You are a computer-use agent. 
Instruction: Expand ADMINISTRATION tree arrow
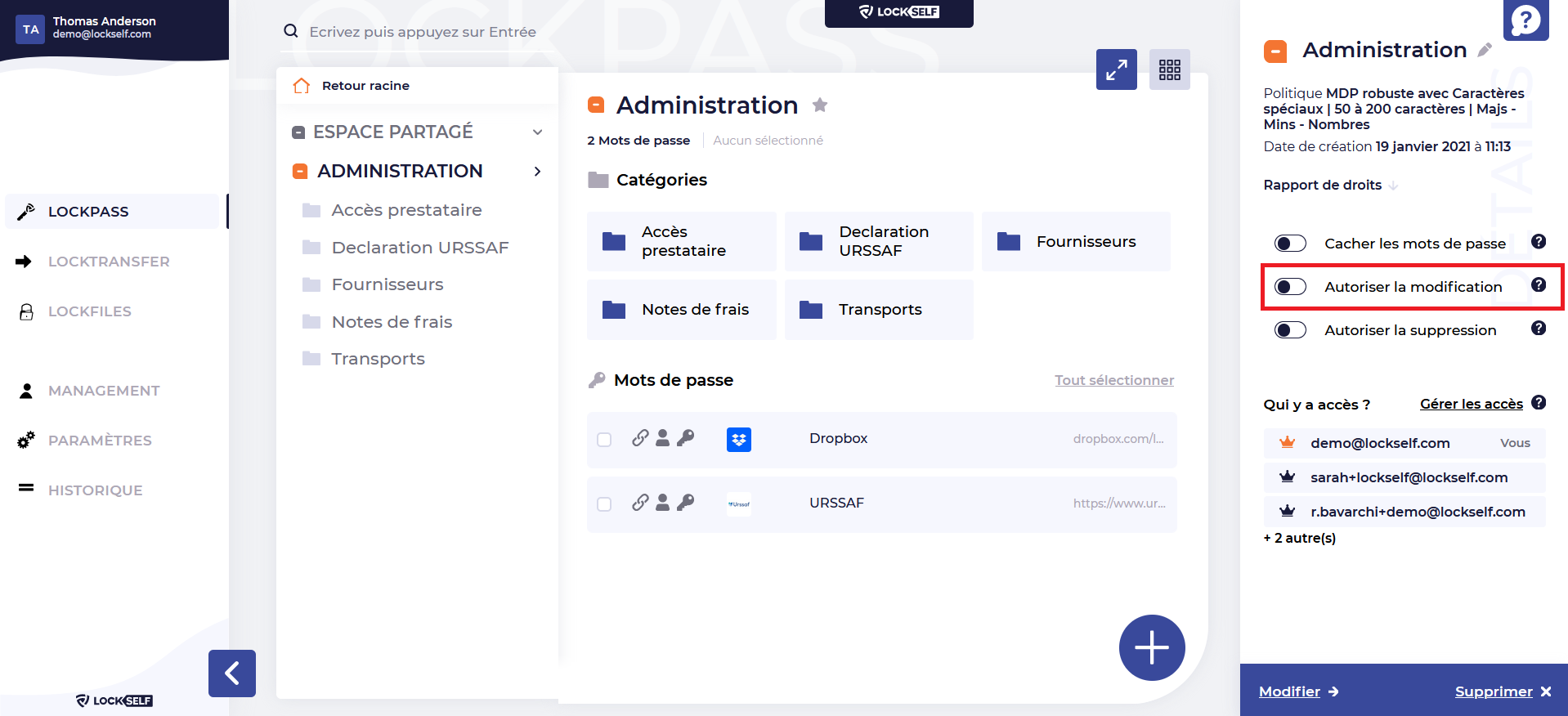click(x=537, y=172)
